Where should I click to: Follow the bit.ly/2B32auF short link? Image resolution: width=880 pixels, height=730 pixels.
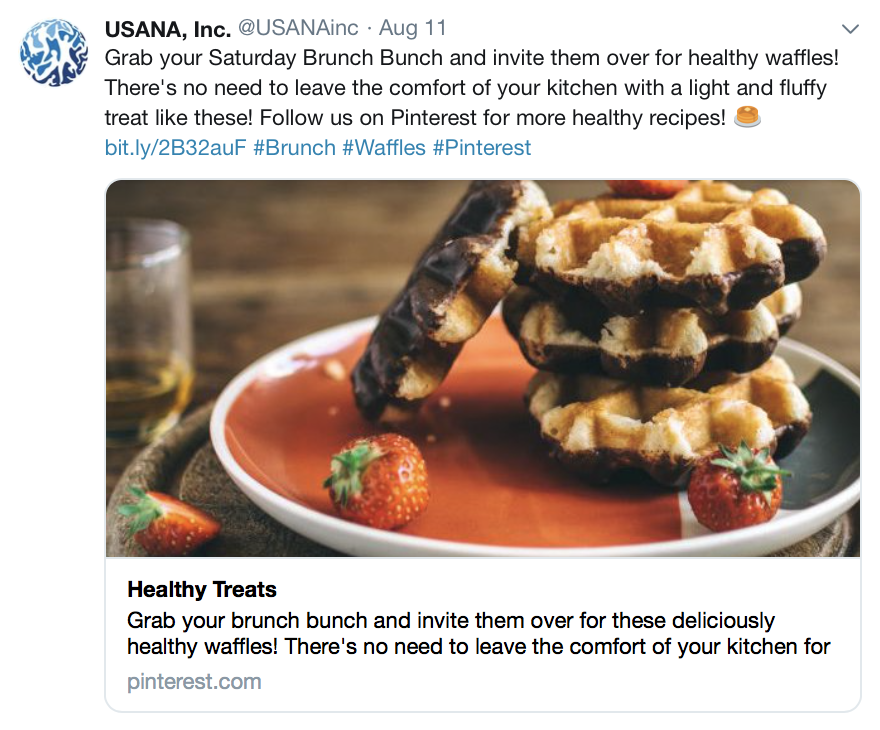(175, 148)
